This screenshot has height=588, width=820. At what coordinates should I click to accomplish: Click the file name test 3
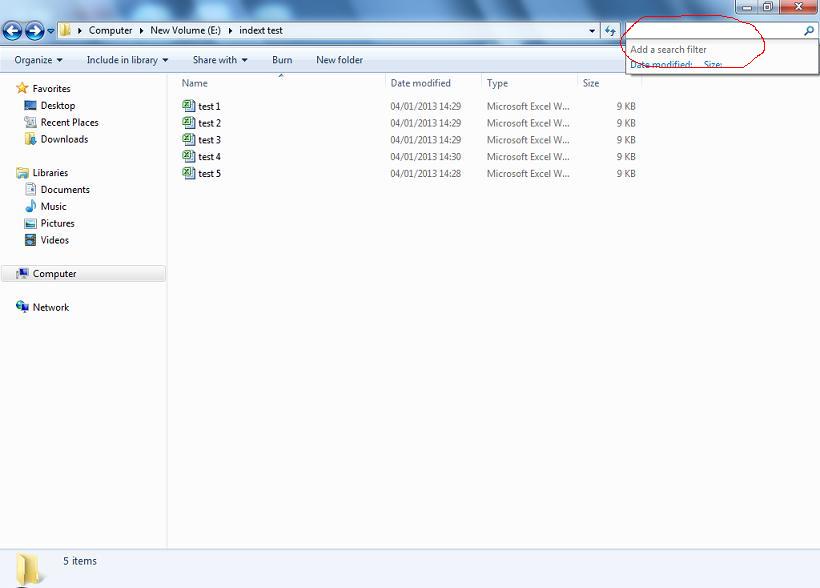click(x=209, y=140)
